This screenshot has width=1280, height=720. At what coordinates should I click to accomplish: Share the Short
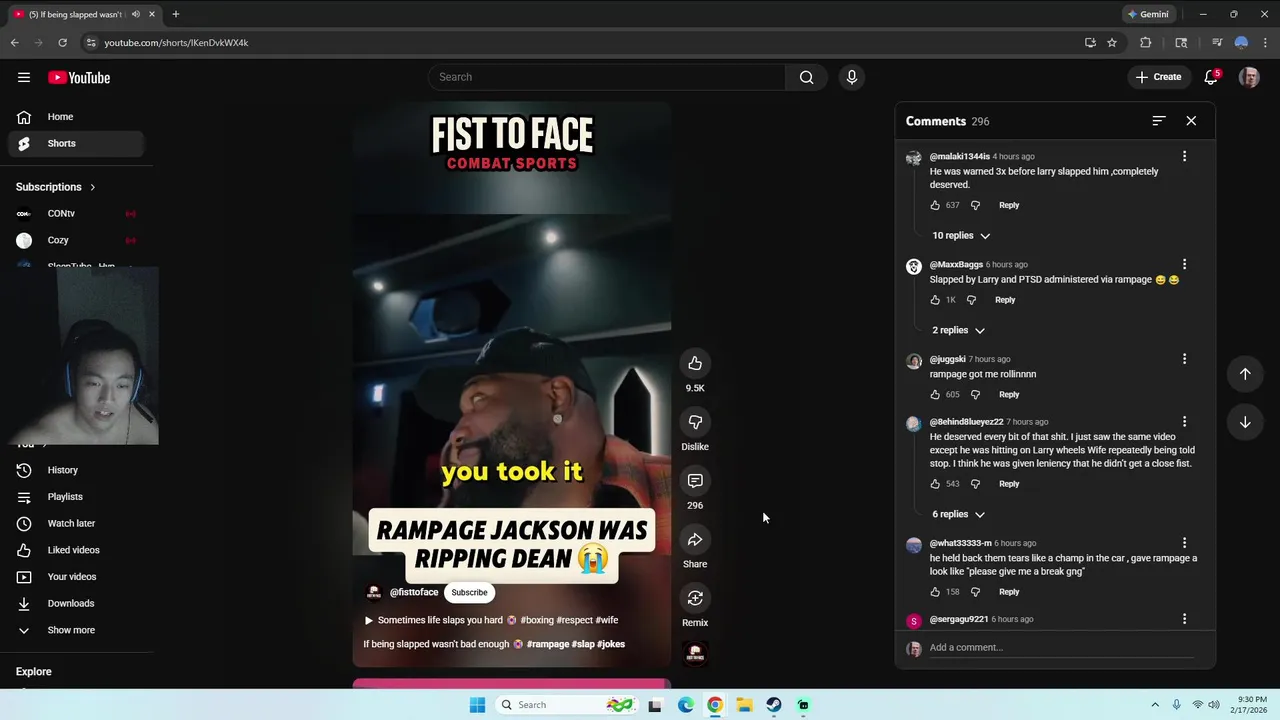coord(695,540)
